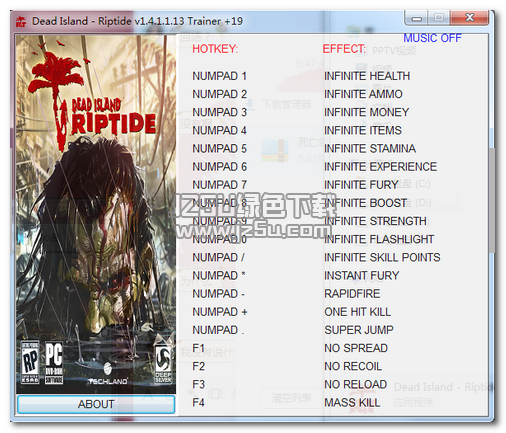Select the INSTANT FURY effect text
Viewport: 506px width, 433px height.
362,275
